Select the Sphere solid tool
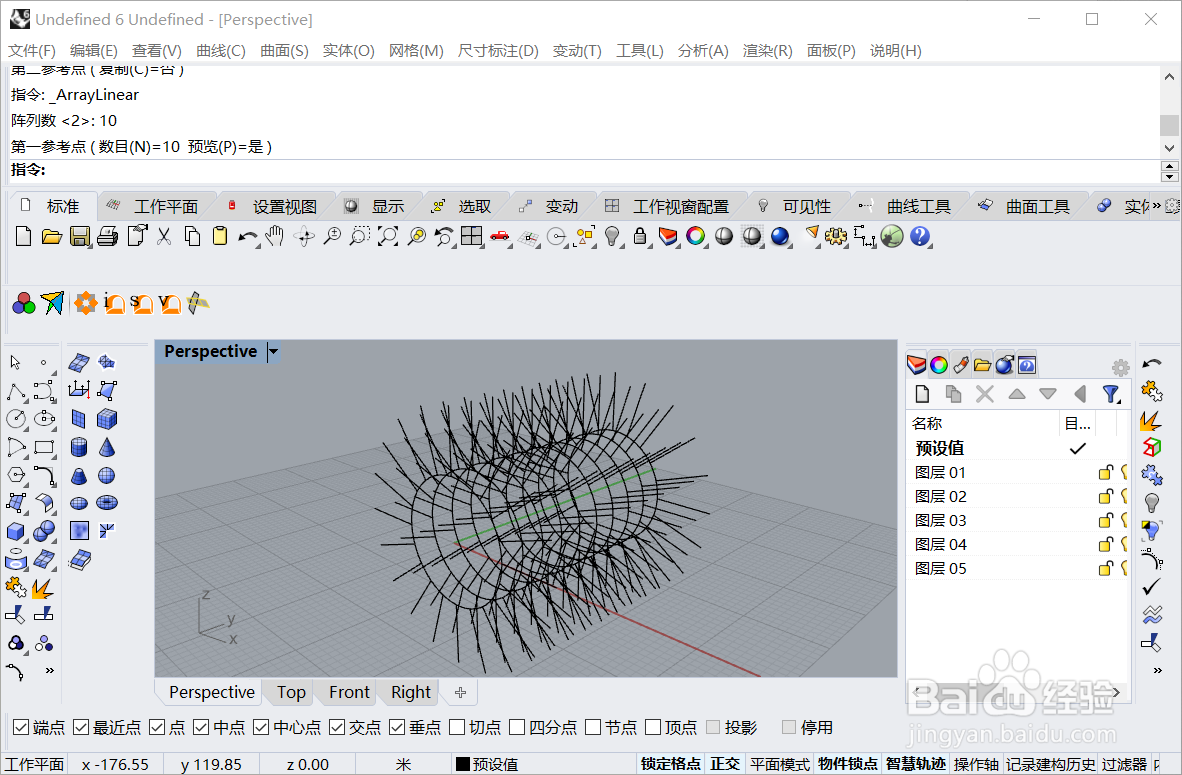 pyautogui.click(x=107, y=475)
